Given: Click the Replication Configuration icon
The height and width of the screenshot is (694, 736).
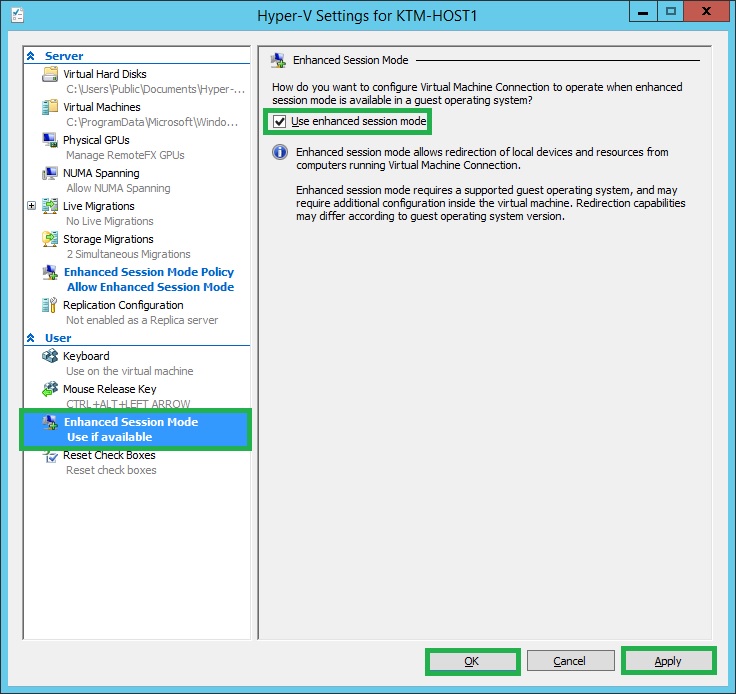Looking at the screenshot, I should 50,305.
